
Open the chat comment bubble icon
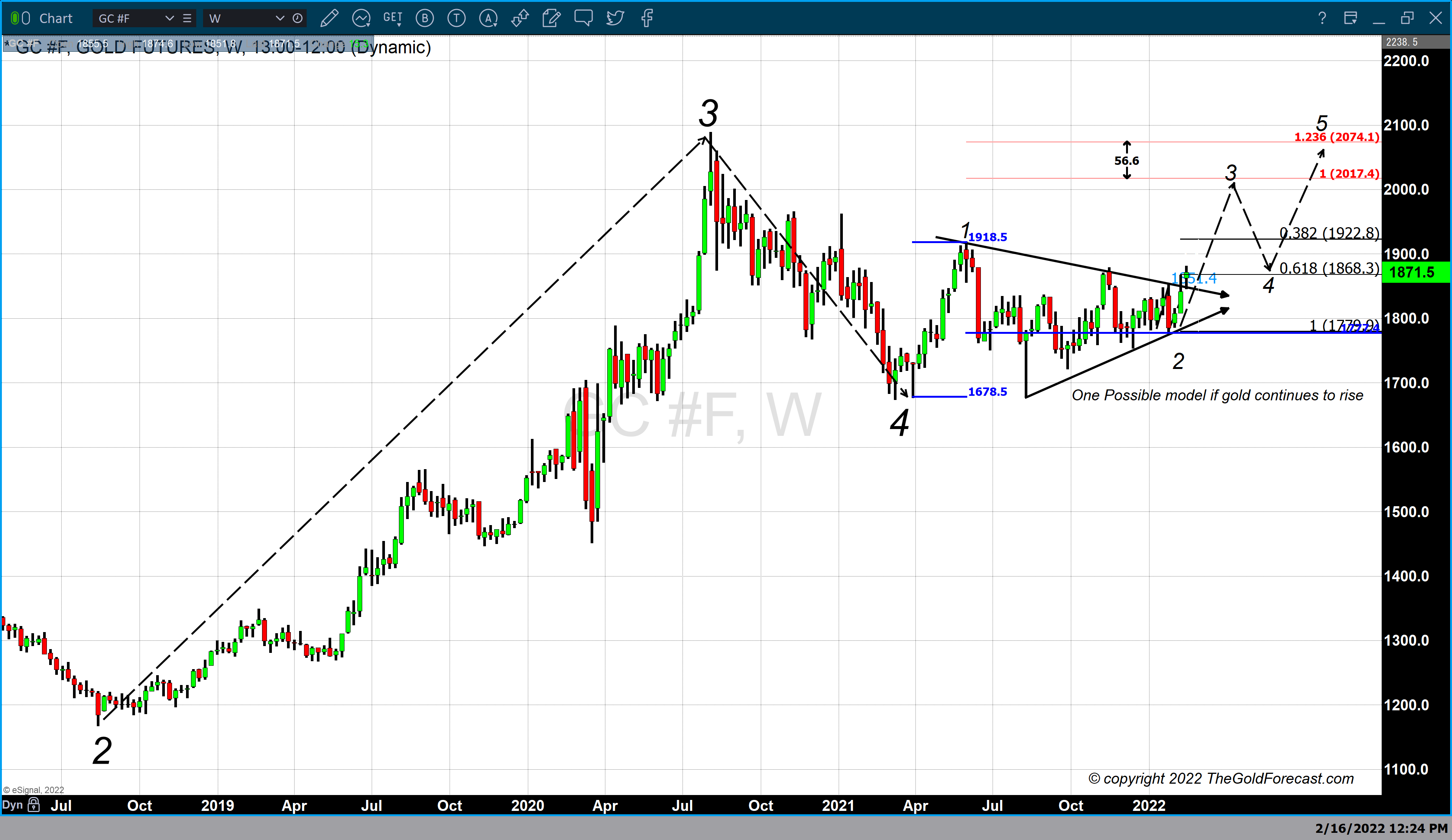583,18
